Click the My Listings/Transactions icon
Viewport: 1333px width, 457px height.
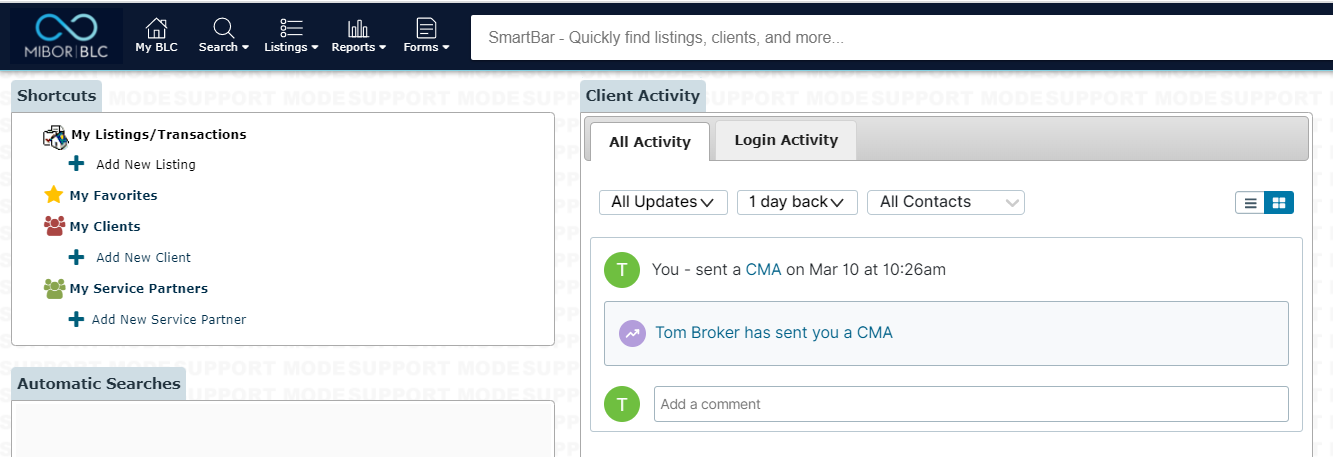[x=55, y=137]
